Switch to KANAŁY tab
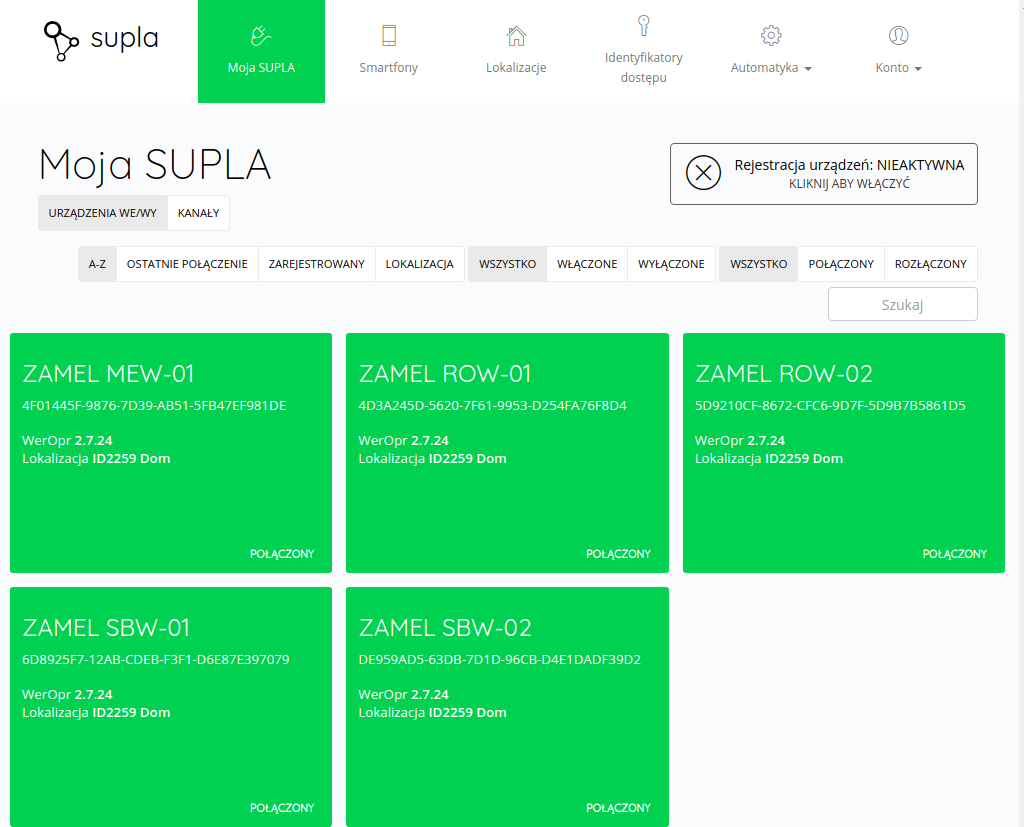 [199, 213]
